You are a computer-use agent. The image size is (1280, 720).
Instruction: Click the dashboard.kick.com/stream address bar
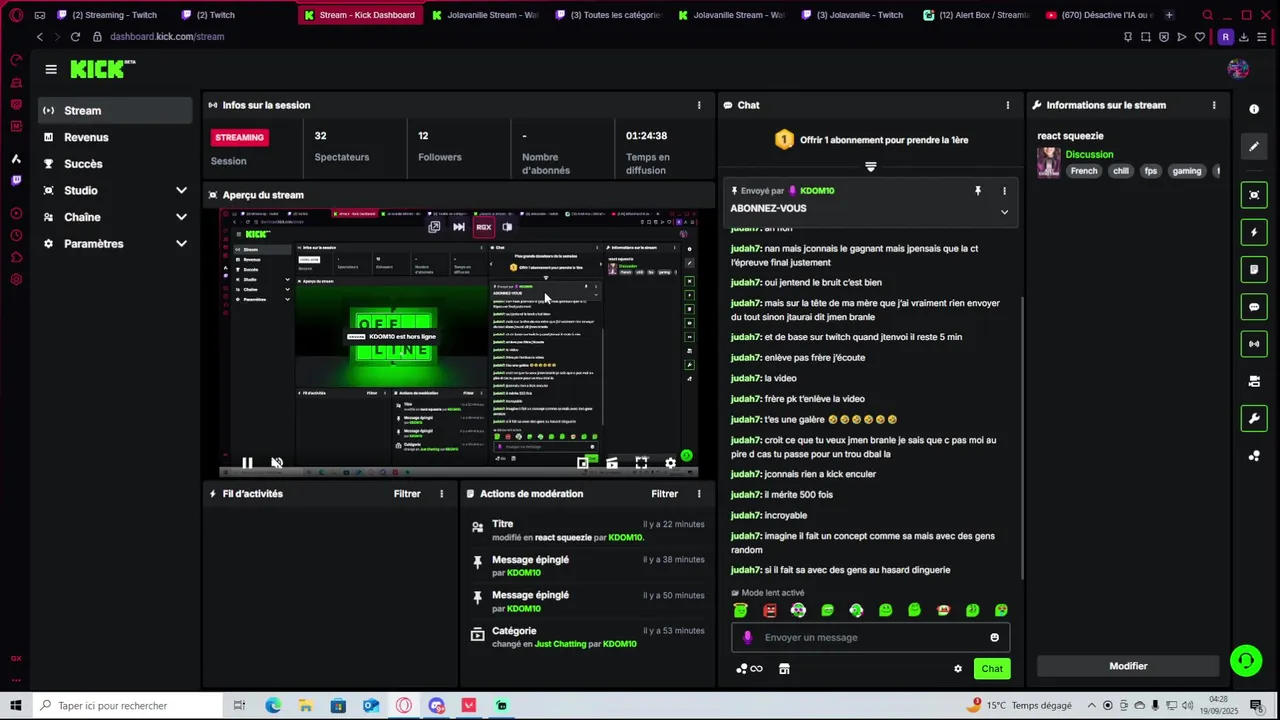[x=167, y=37]
